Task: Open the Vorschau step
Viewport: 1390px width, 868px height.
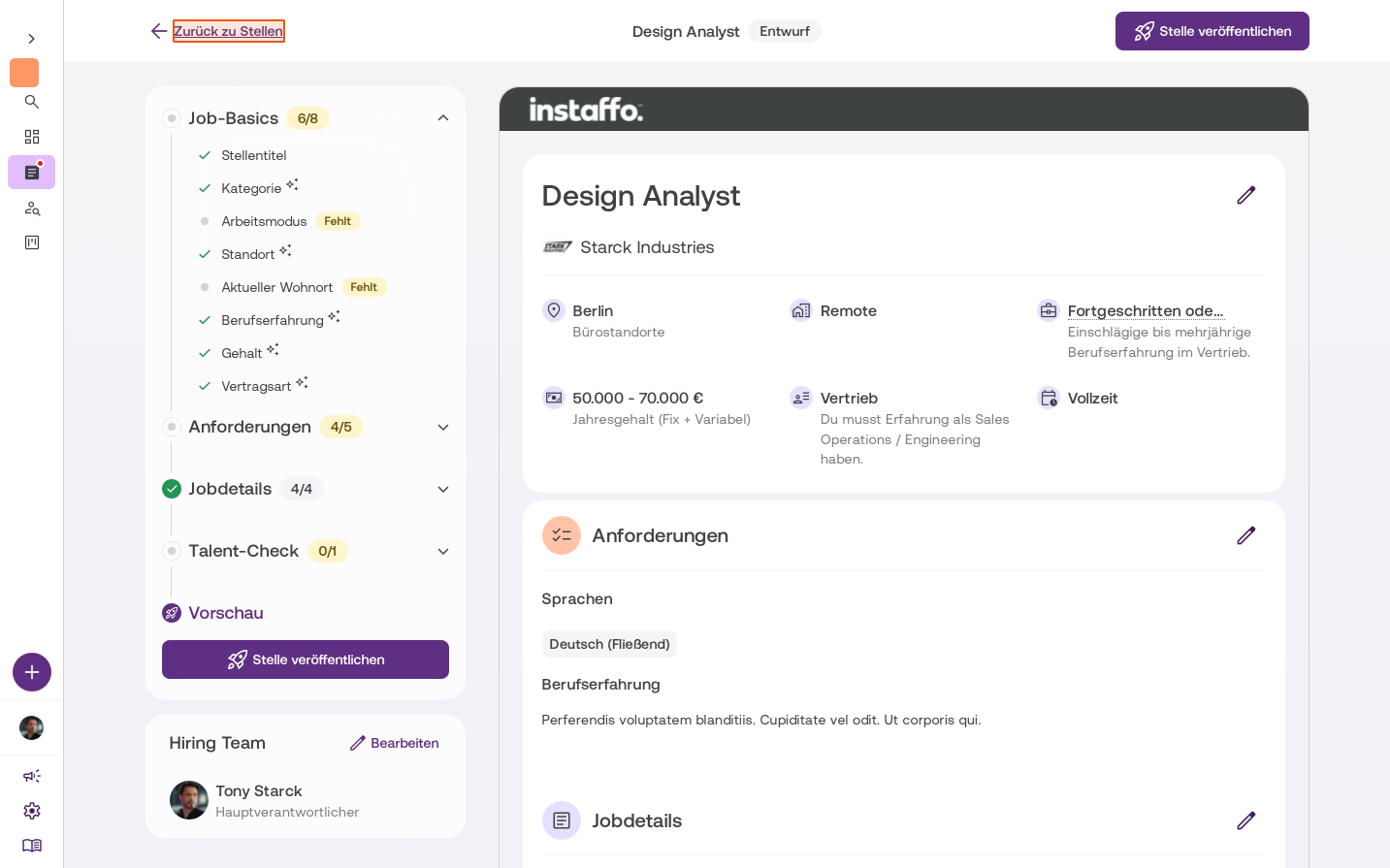Action: point(225,613)
